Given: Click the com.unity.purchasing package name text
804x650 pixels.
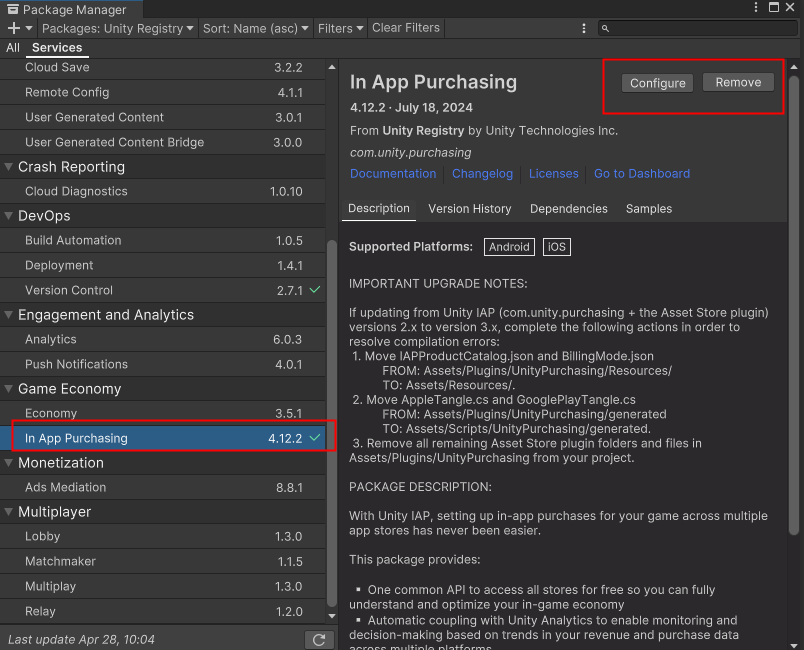Looking at the screenshot, I should [x=410, y=153].
